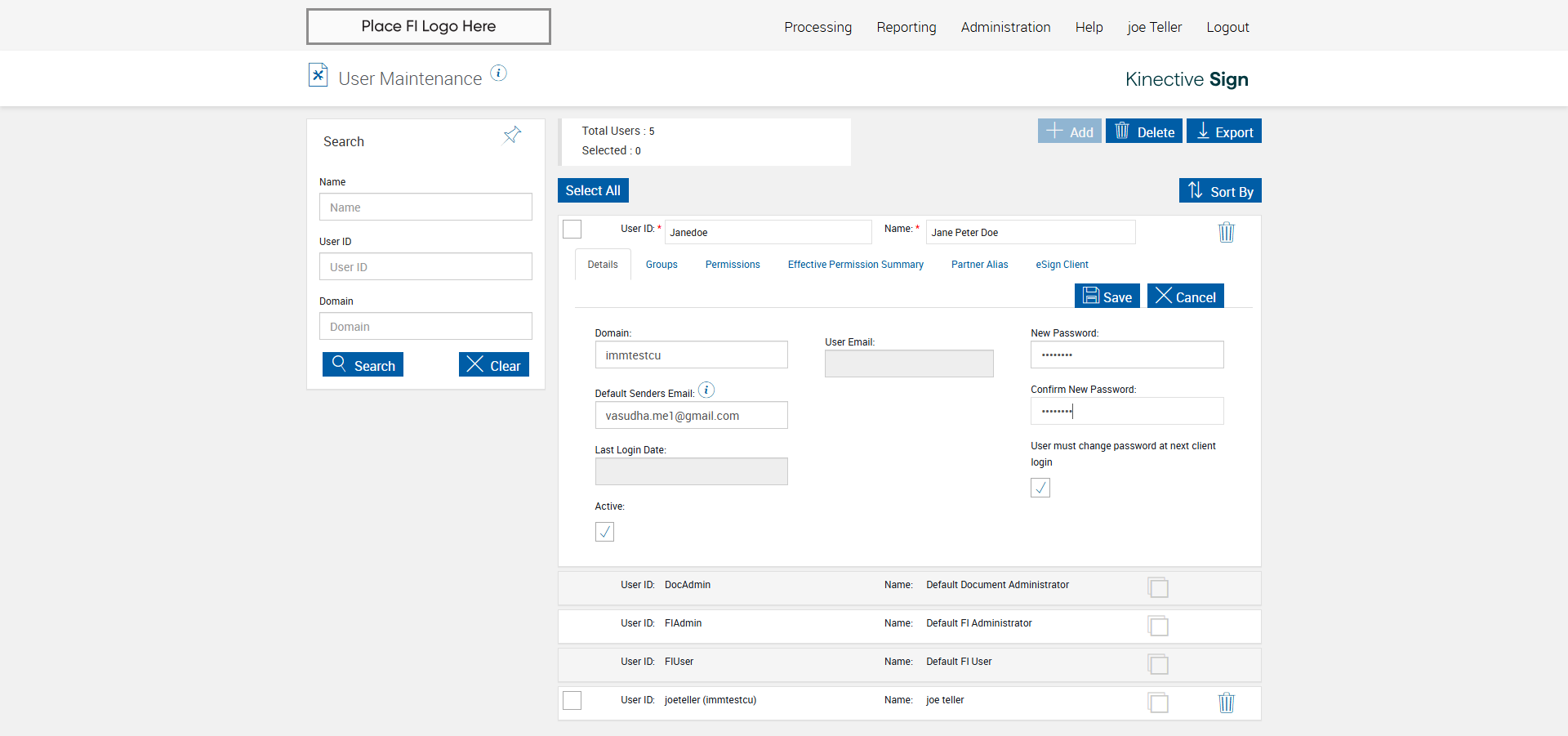The image size is (1568, 736).
Task: Expand the Reporting menu
Action: tap(906, 27)
